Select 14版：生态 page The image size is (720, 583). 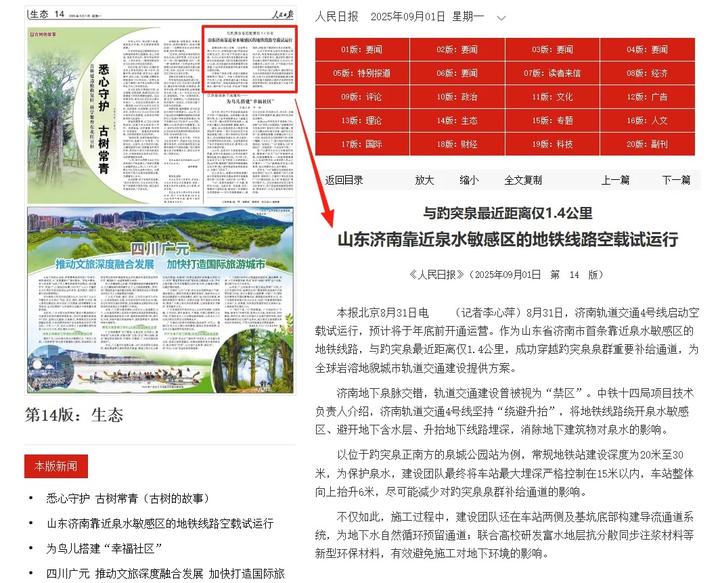pos(457,121)
